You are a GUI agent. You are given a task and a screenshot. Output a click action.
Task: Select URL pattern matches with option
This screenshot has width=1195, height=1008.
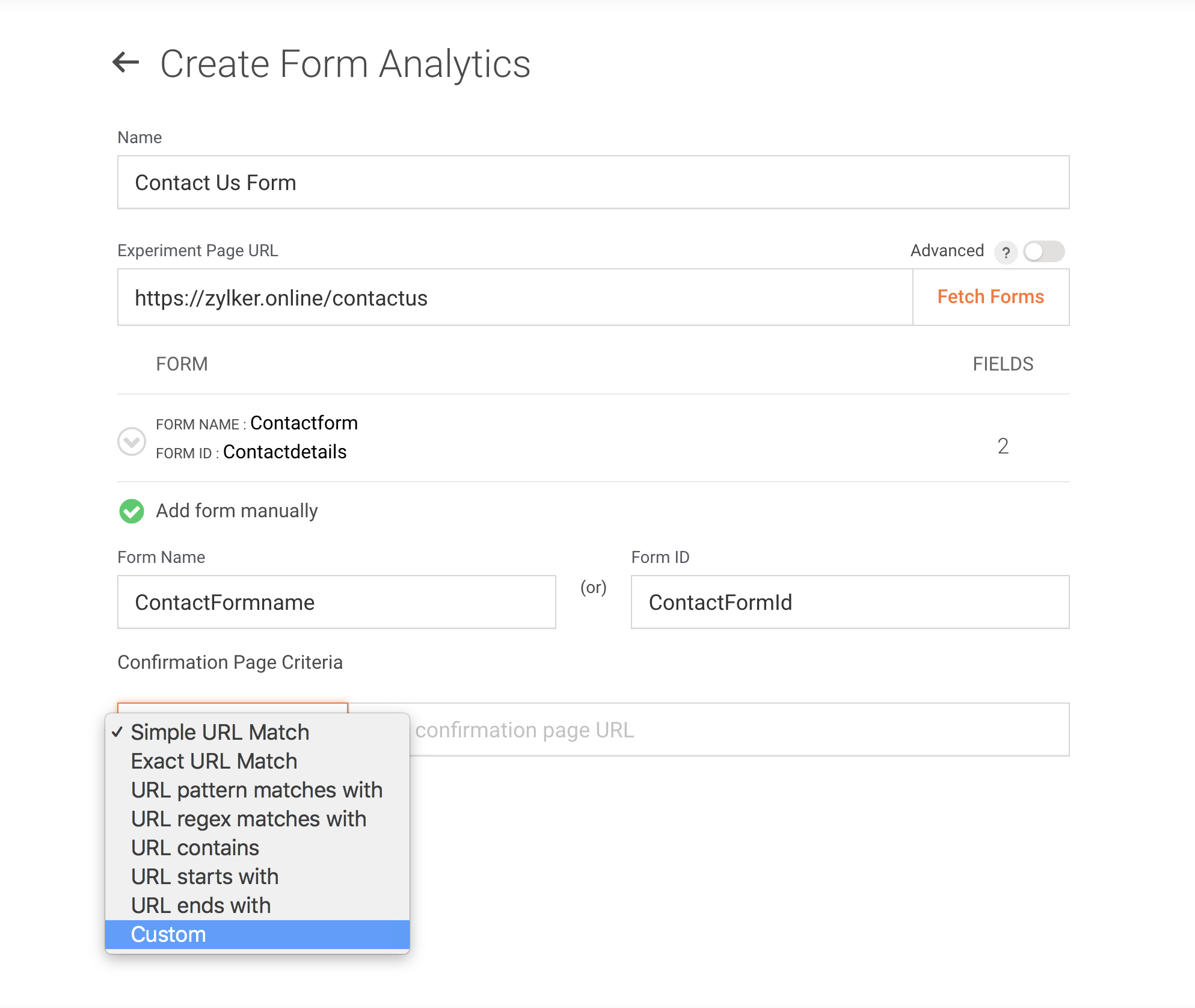256,790
